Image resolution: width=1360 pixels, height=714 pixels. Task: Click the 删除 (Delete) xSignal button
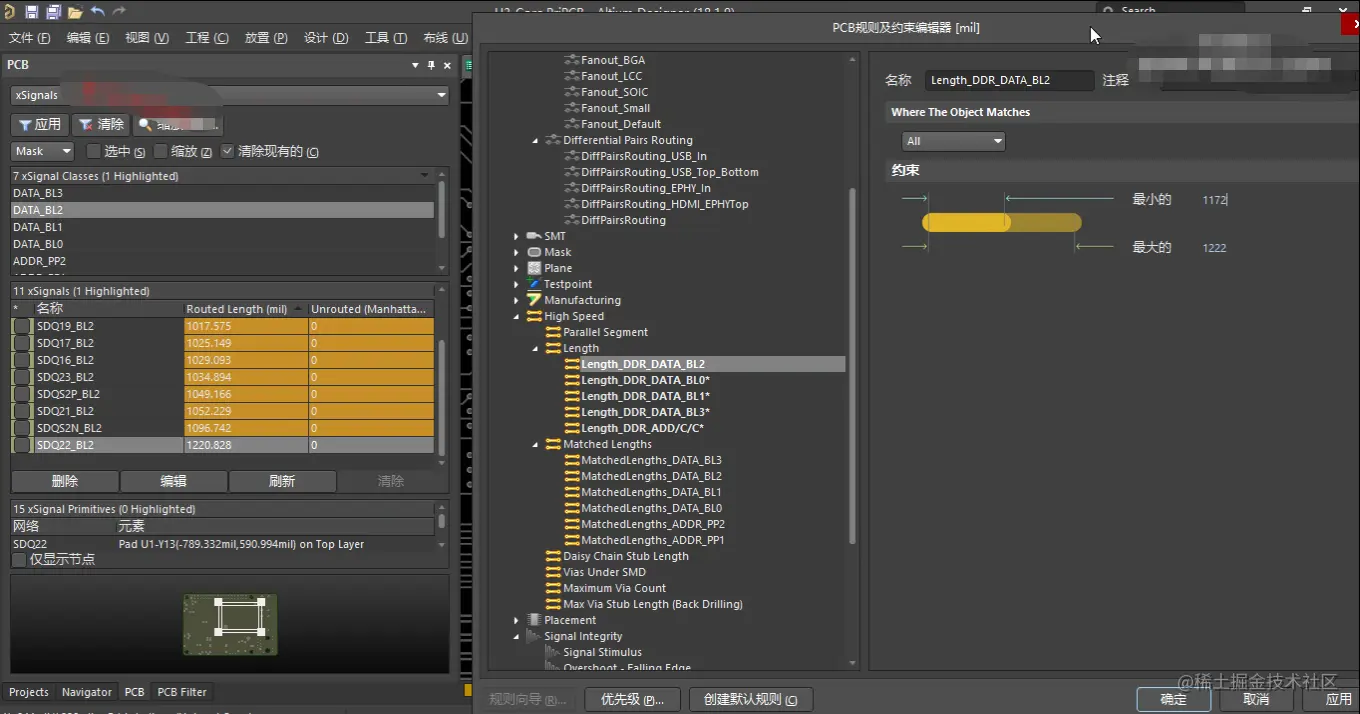pyautogui.click(x=65, y=481)
